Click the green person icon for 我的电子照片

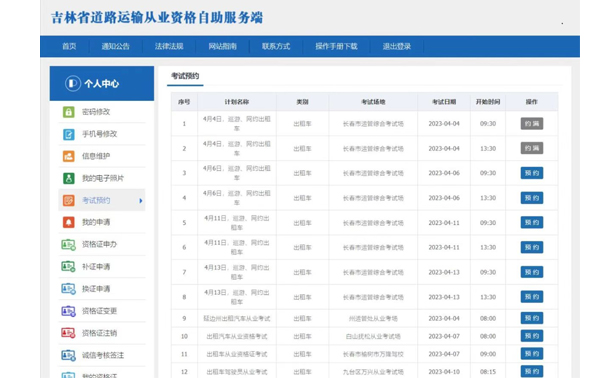(68, 178)
